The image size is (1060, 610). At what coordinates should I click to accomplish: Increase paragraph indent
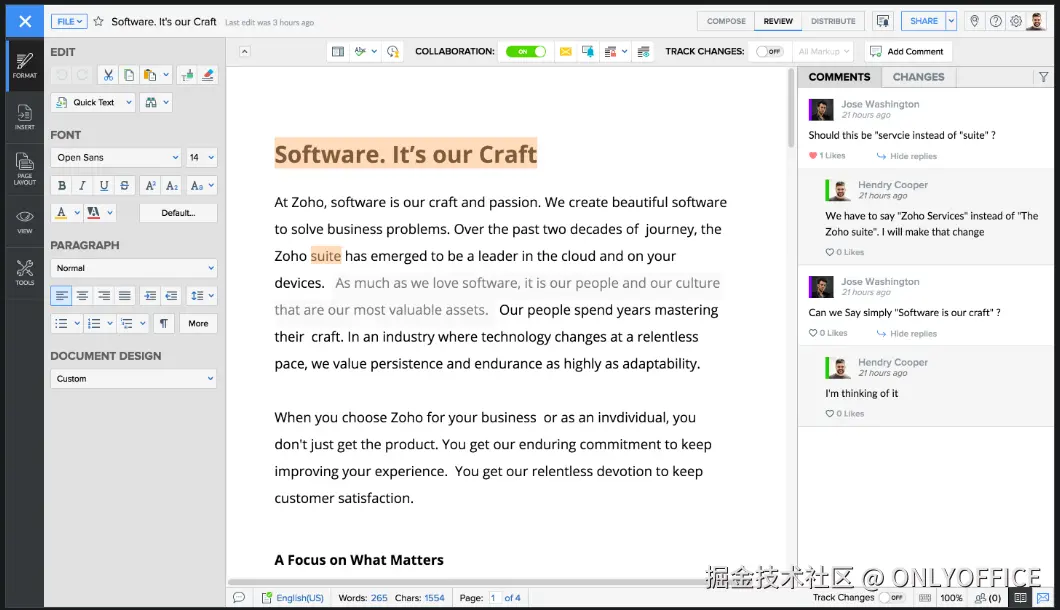[150, 296]
